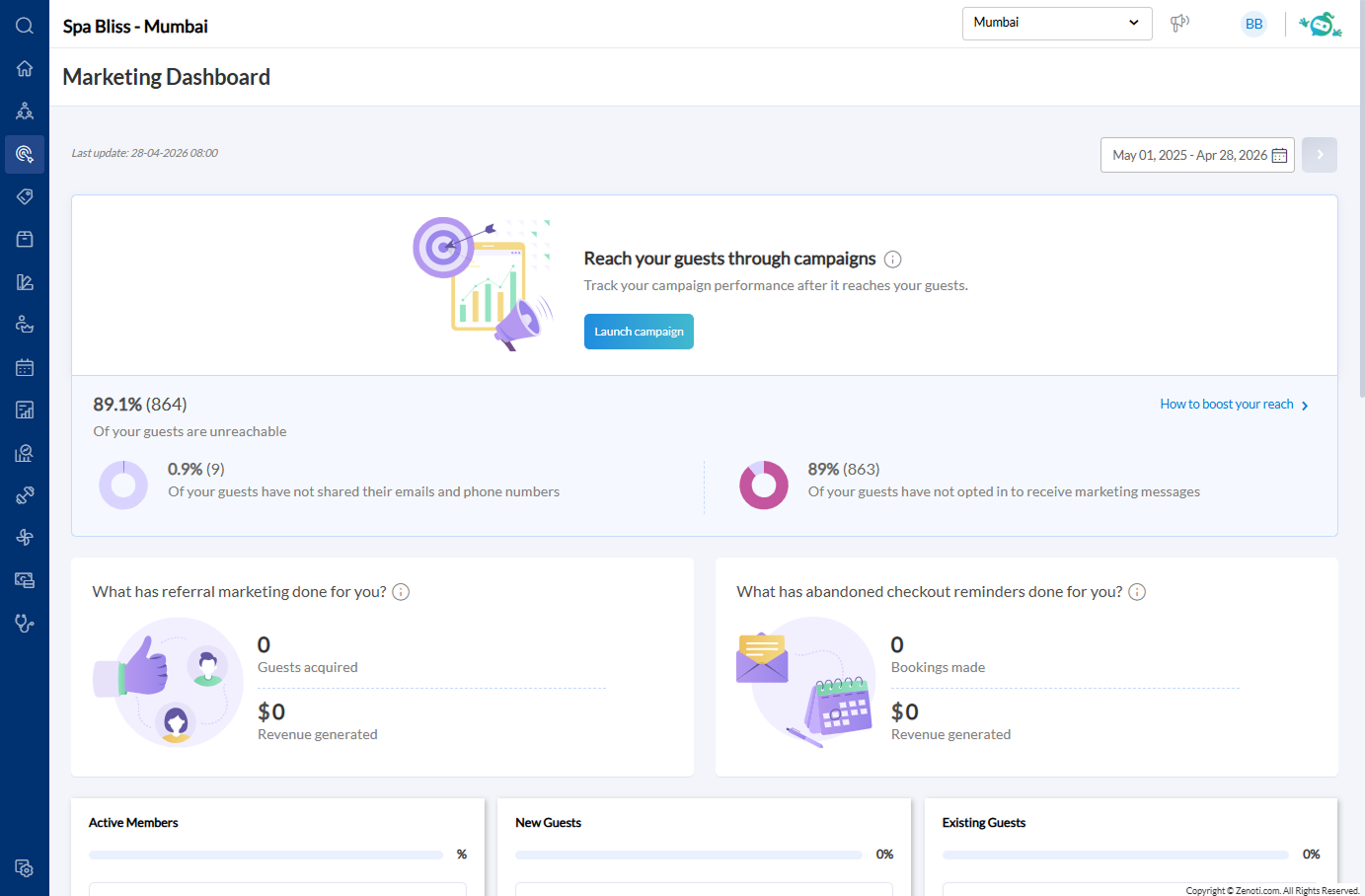
Task: Click the highlighted Marketing target icon
Action: coord(25,154)
